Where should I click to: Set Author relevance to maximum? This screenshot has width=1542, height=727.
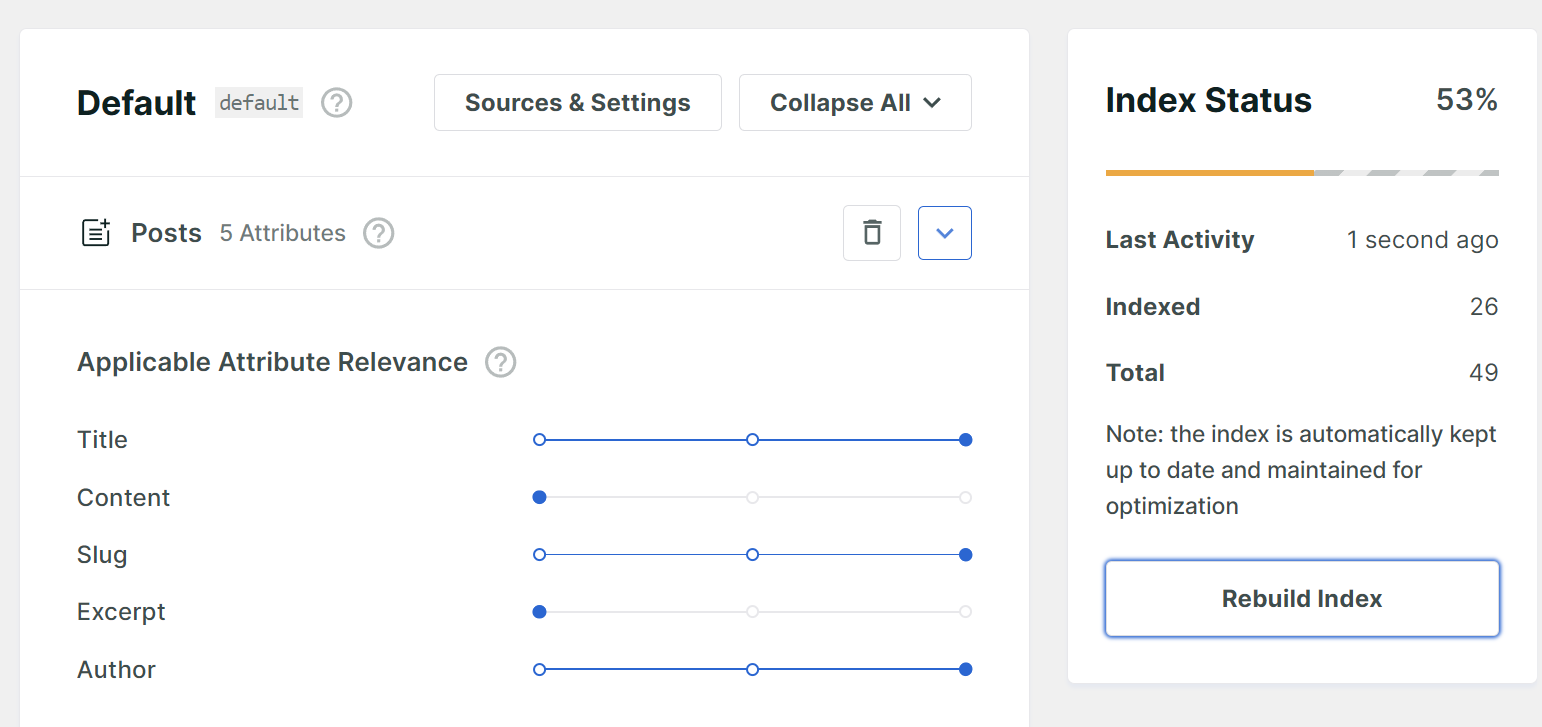[x=965, y=669]
